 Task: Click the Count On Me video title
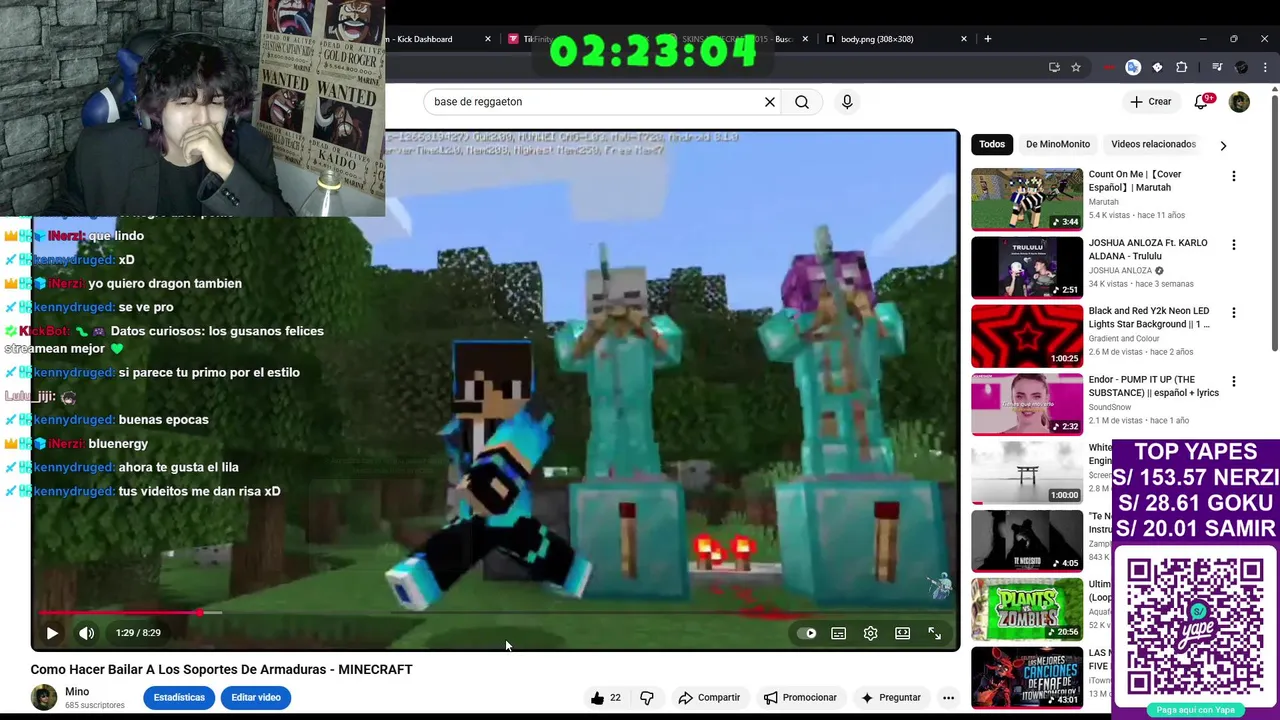[1137, 180]
